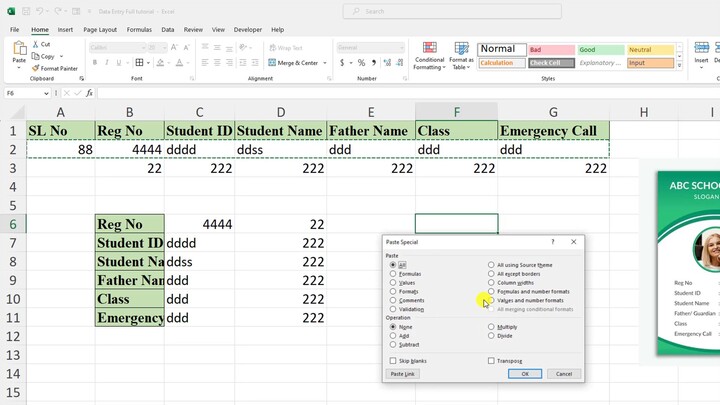Image resolution: width=720 pixels, height=405 pixels.
Task: Click the Borders icon
Action: point(140,62)
